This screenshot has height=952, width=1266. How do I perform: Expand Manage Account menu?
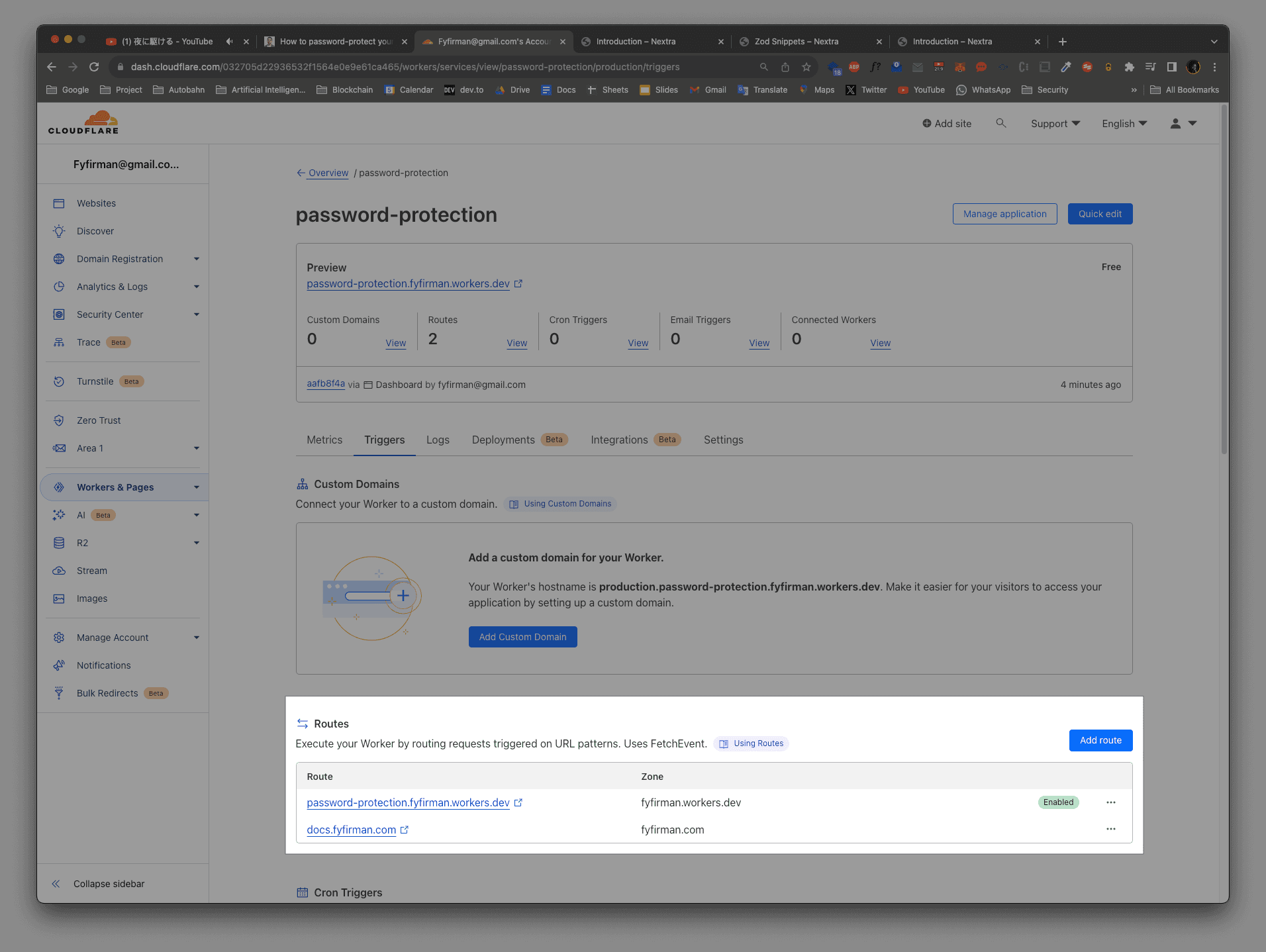coord(197,638)
